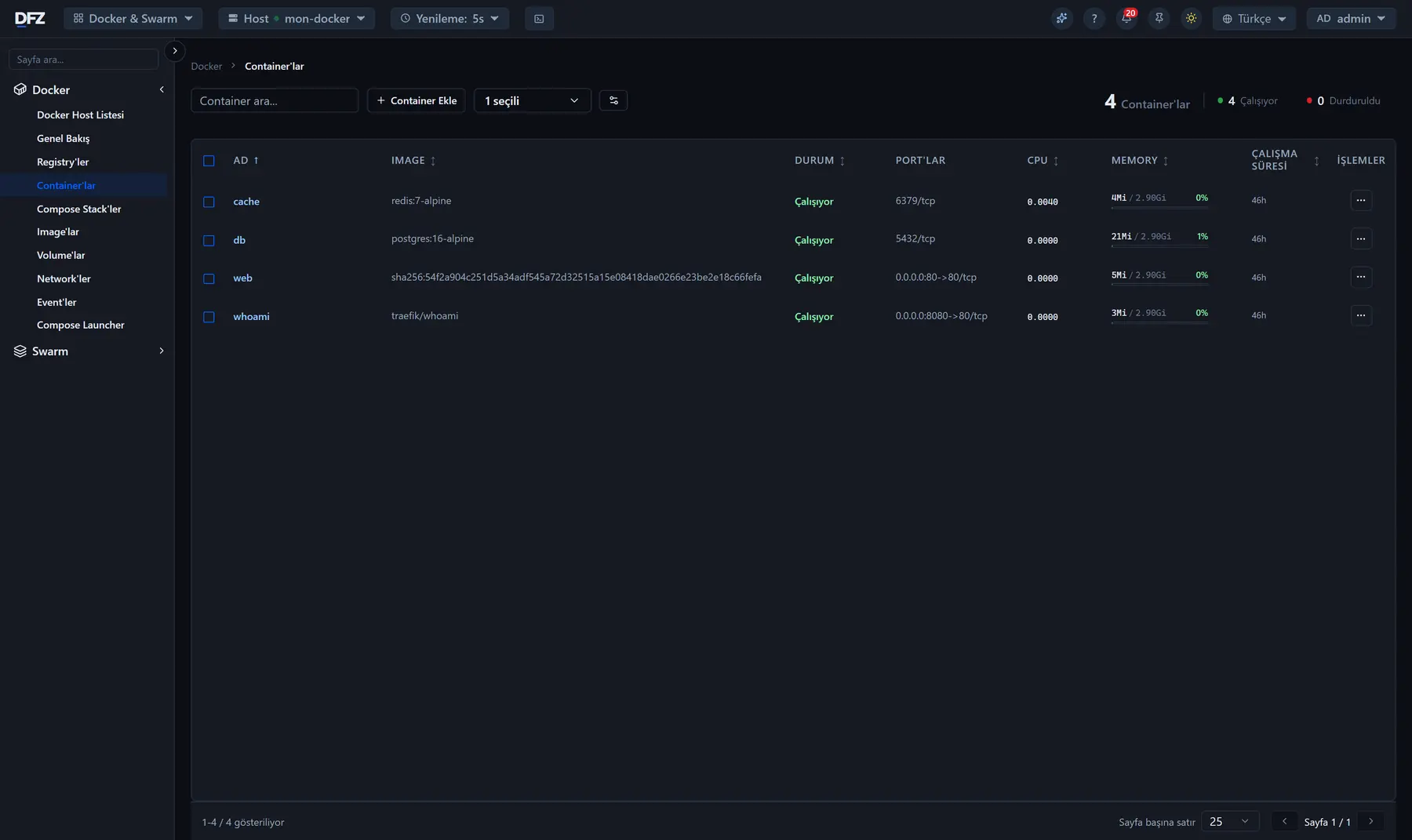Screen dimensions: 1412x840
Task: Open Genel Bakış in sidebar
Action: tap(63, 138)
